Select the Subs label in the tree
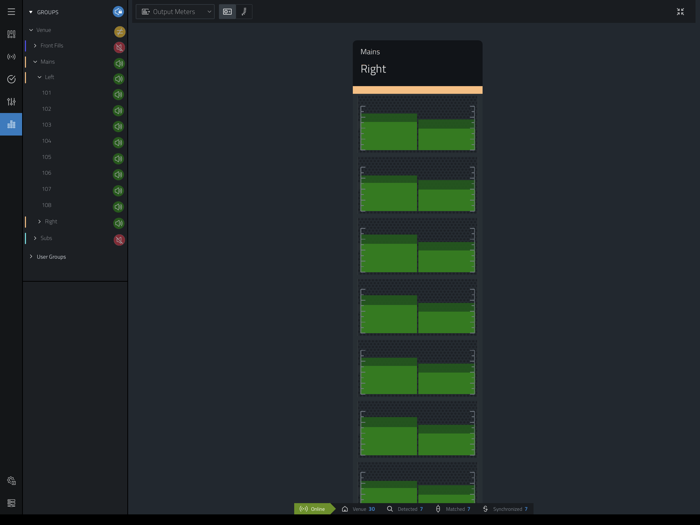 coord(46,238)
